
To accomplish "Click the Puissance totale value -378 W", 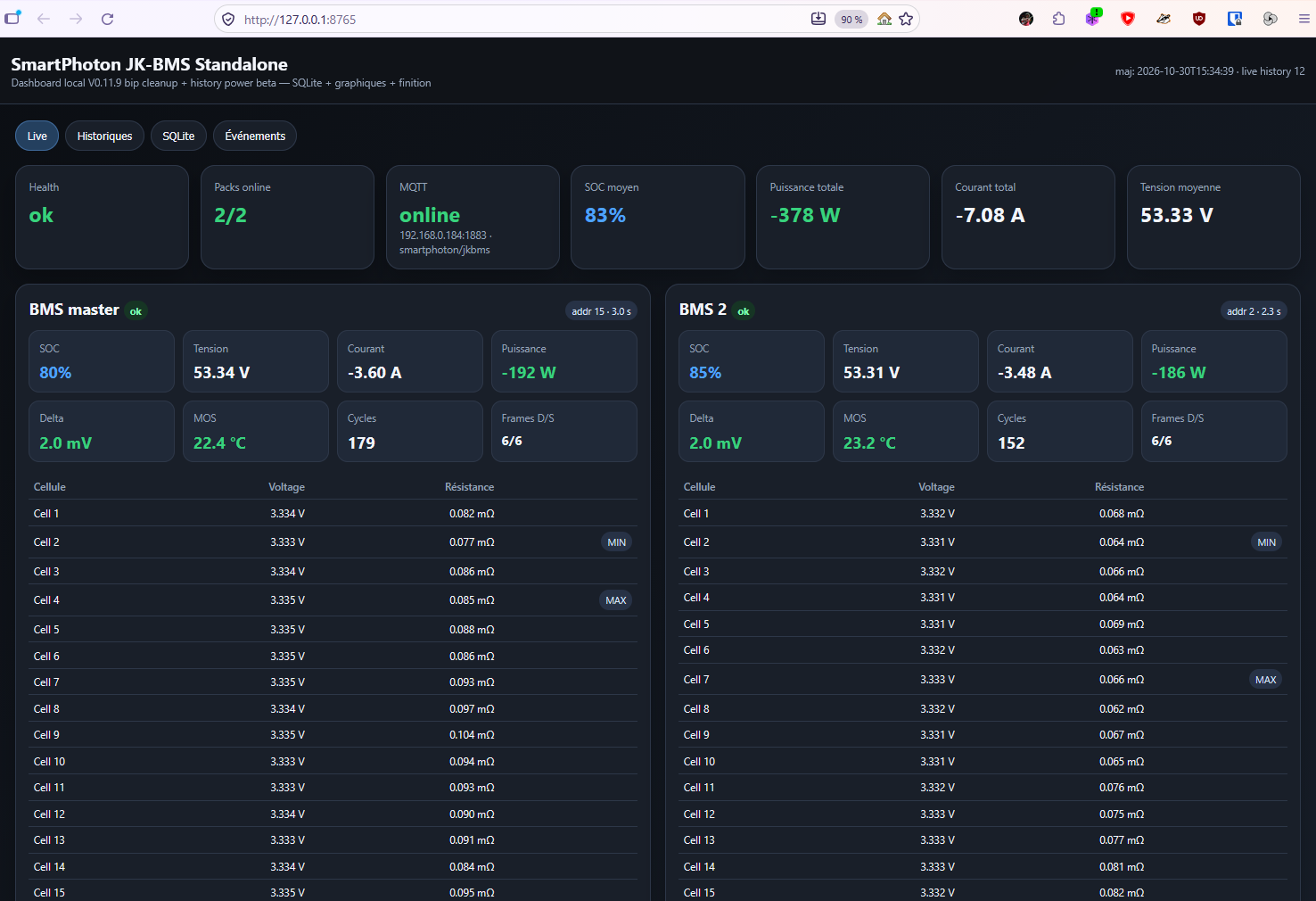I will click(x=805, y=215).
